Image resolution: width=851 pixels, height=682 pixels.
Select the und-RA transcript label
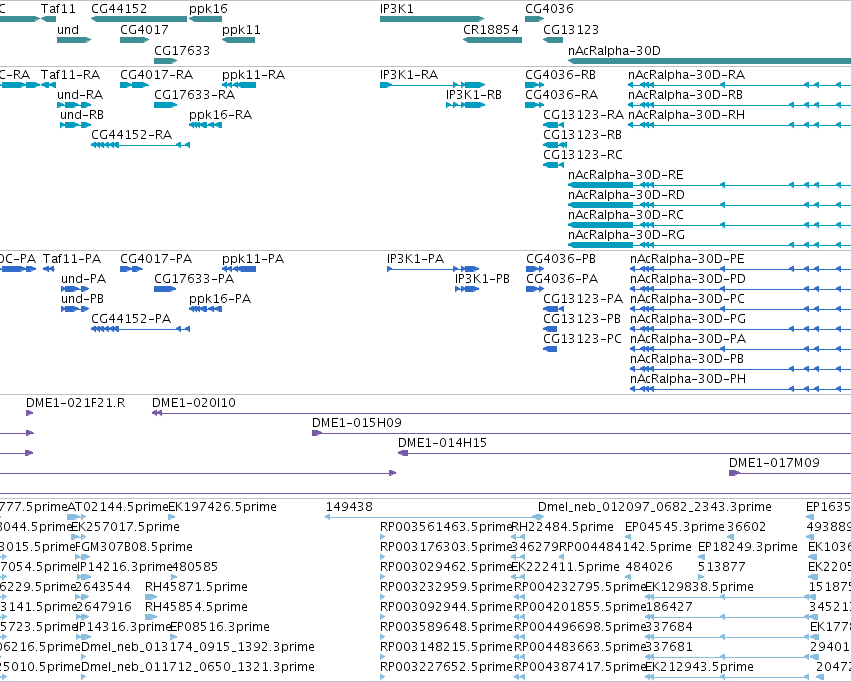pos(80,95)
